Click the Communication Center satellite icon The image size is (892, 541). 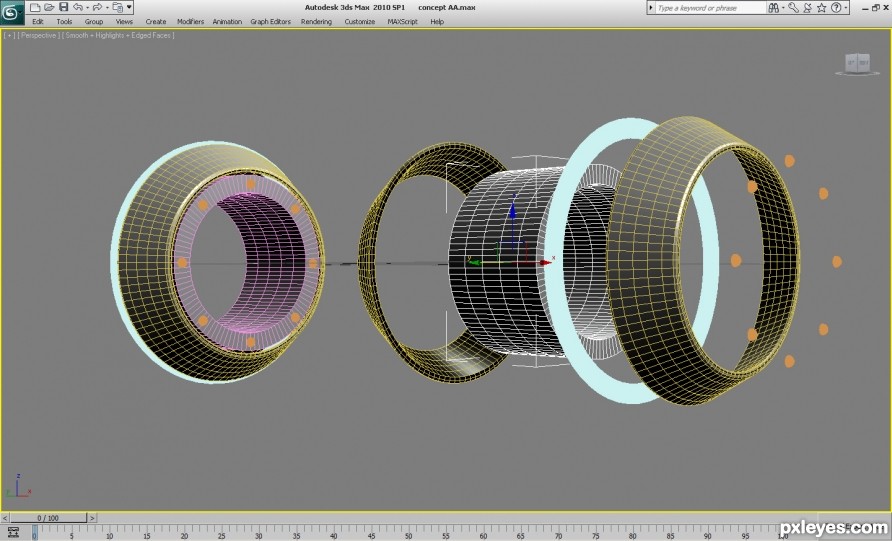point(808,7)
